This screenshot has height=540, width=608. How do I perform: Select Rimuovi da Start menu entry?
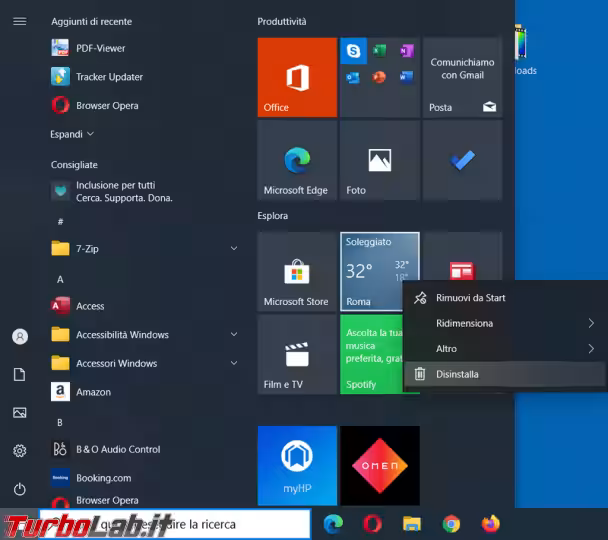point(505,298)
